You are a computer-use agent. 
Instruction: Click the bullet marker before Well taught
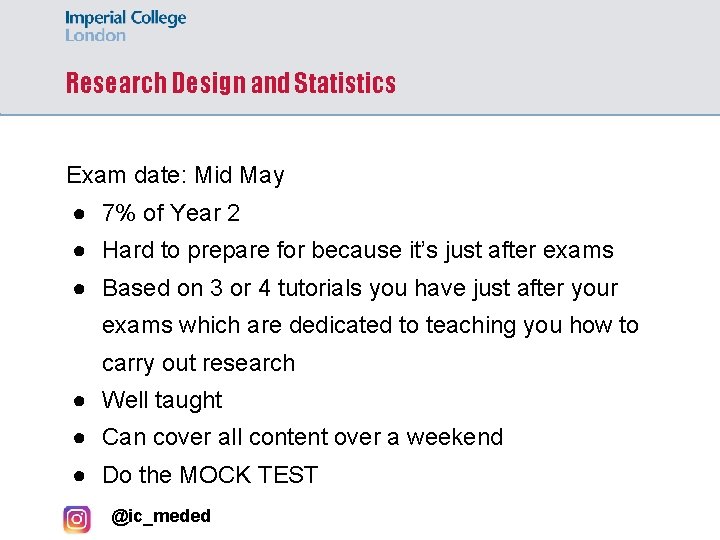point(77,401)
